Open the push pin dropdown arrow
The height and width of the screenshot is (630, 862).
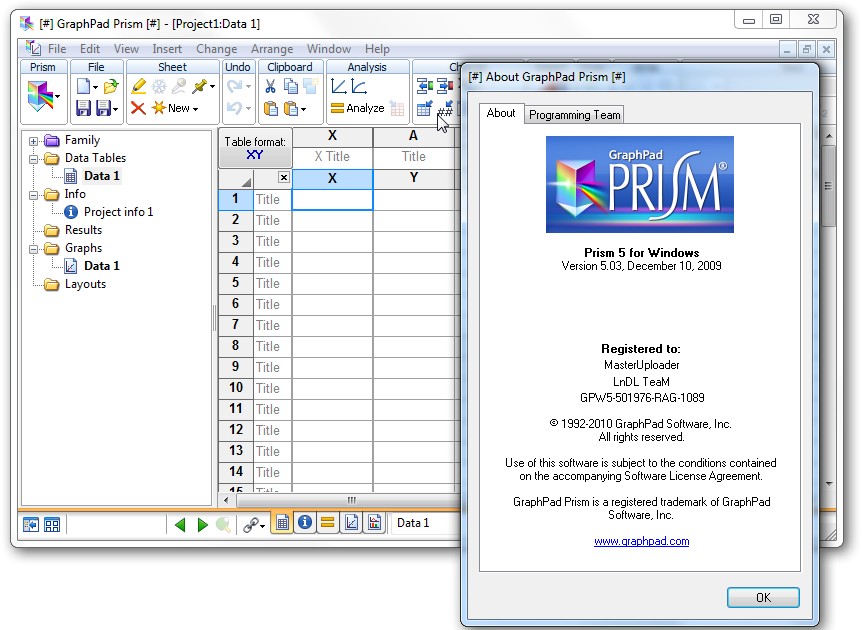212,87
